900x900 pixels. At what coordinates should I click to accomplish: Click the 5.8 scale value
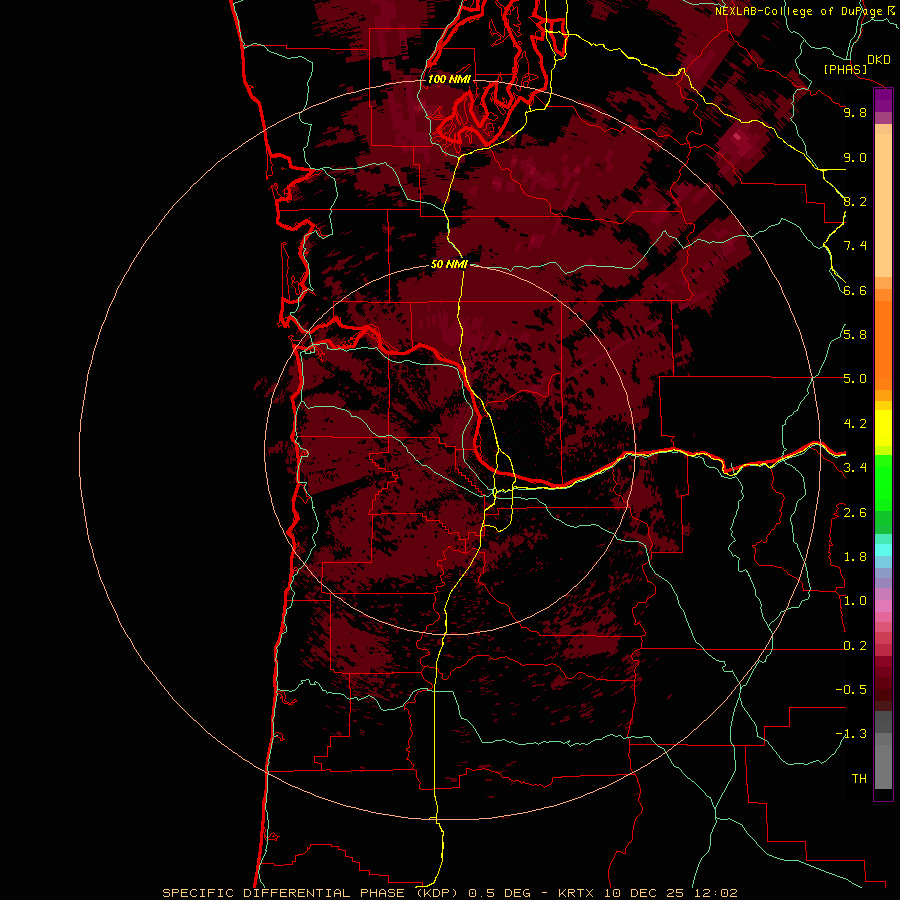855,335
